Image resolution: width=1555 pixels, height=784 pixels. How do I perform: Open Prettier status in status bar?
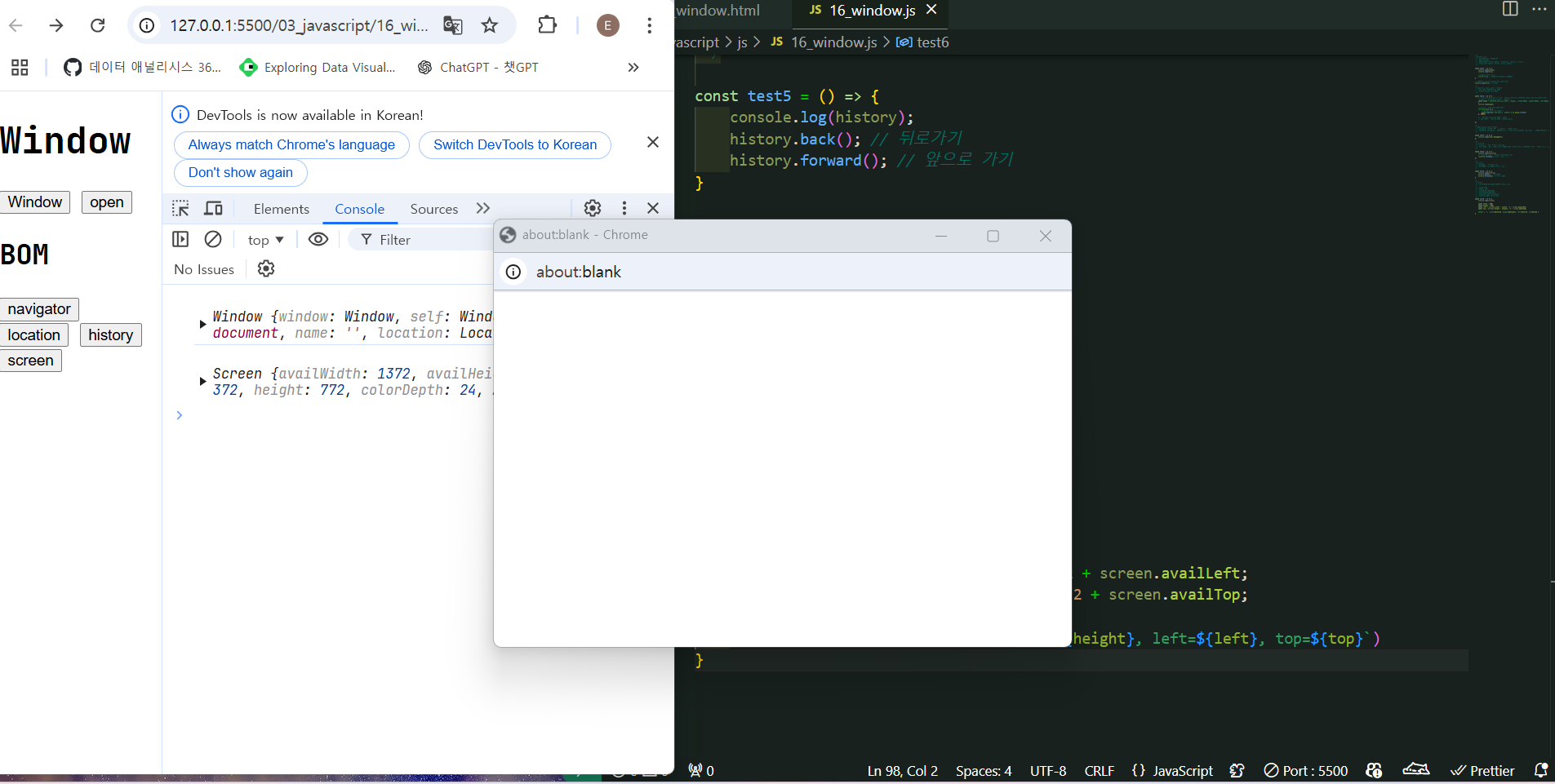[x=1482, y=770]
